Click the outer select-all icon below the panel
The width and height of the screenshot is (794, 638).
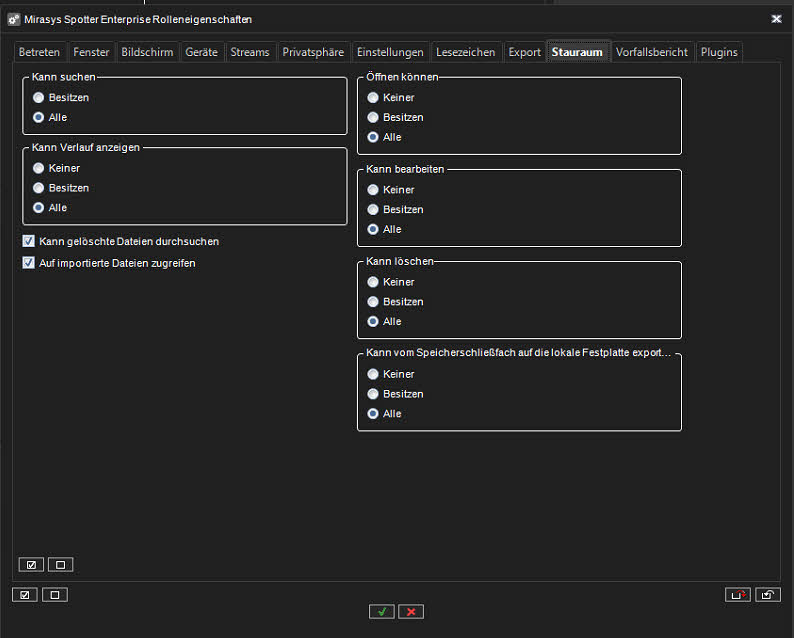(24, 594)
